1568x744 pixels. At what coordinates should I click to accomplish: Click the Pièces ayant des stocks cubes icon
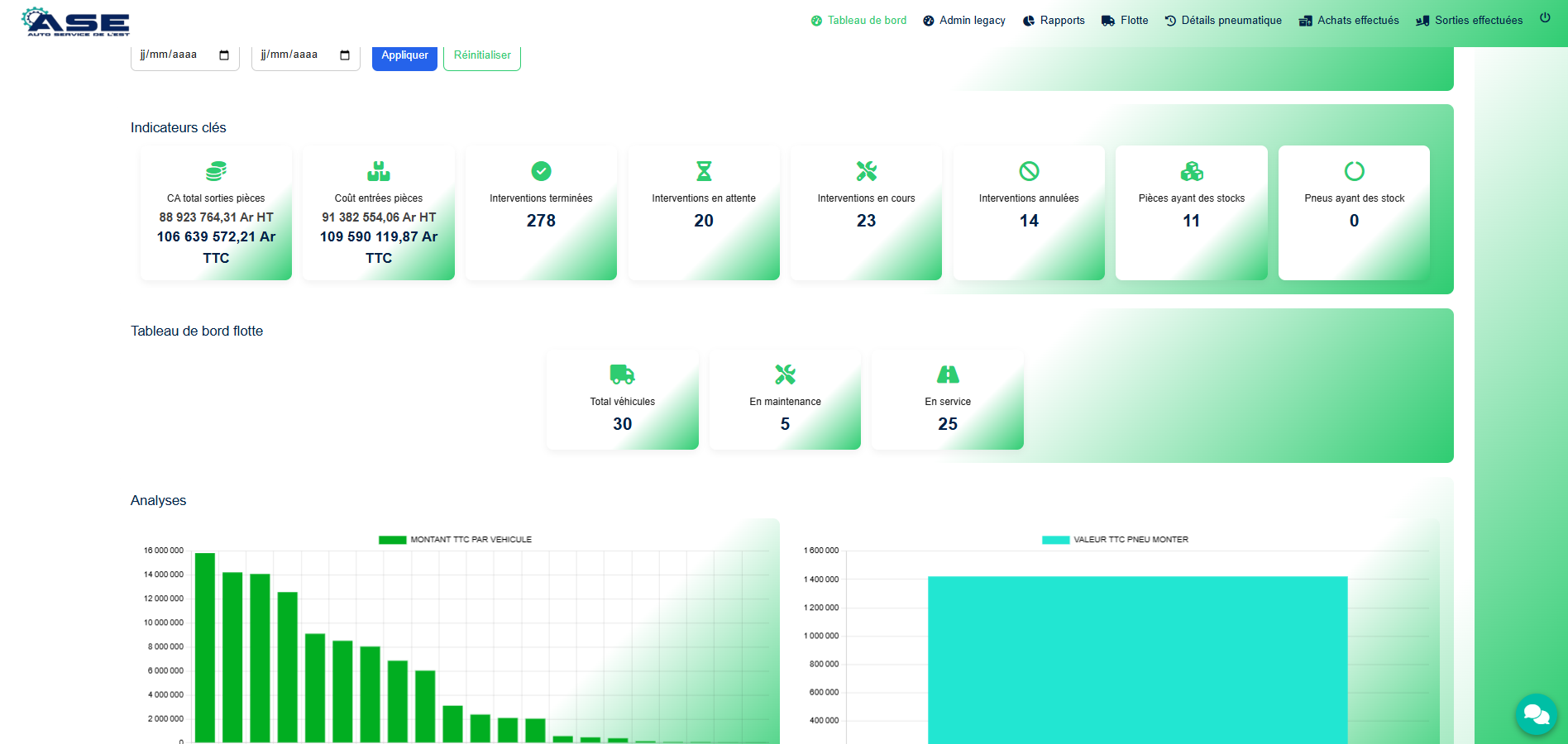[1192, 171]
